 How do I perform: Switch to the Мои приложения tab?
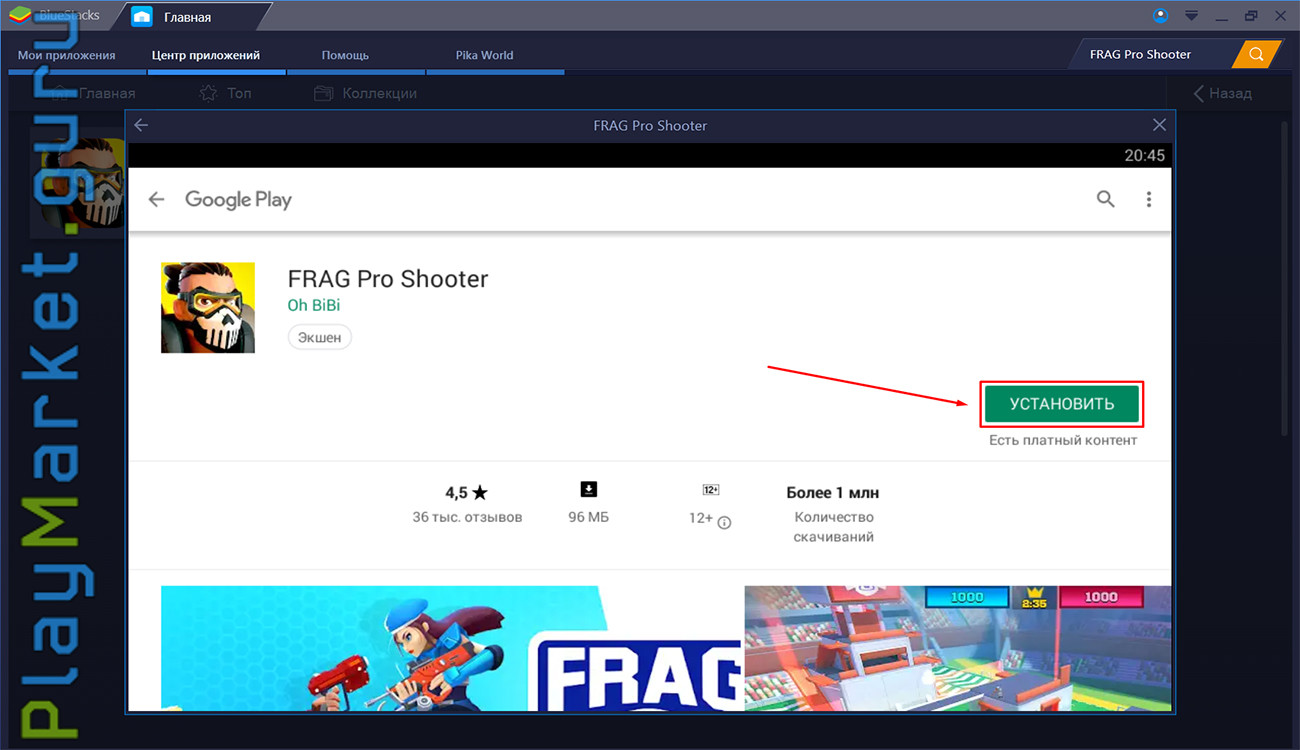(67, 55)
